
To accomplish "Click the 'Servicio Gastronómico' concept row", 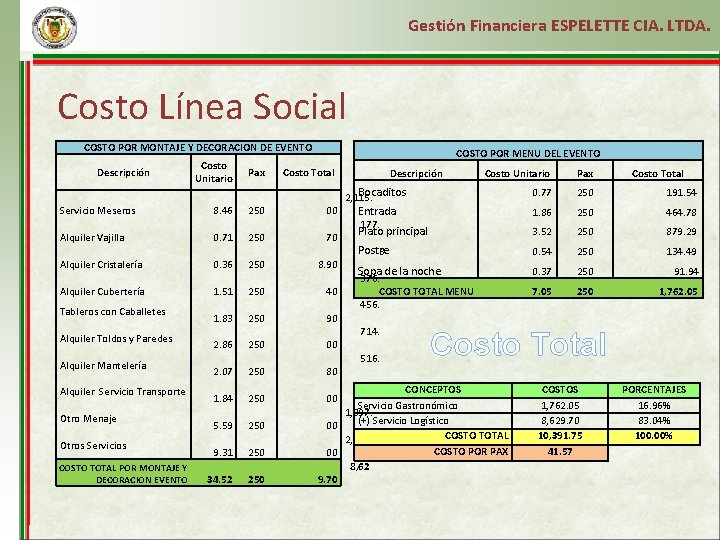I will [x=407, y=406].
